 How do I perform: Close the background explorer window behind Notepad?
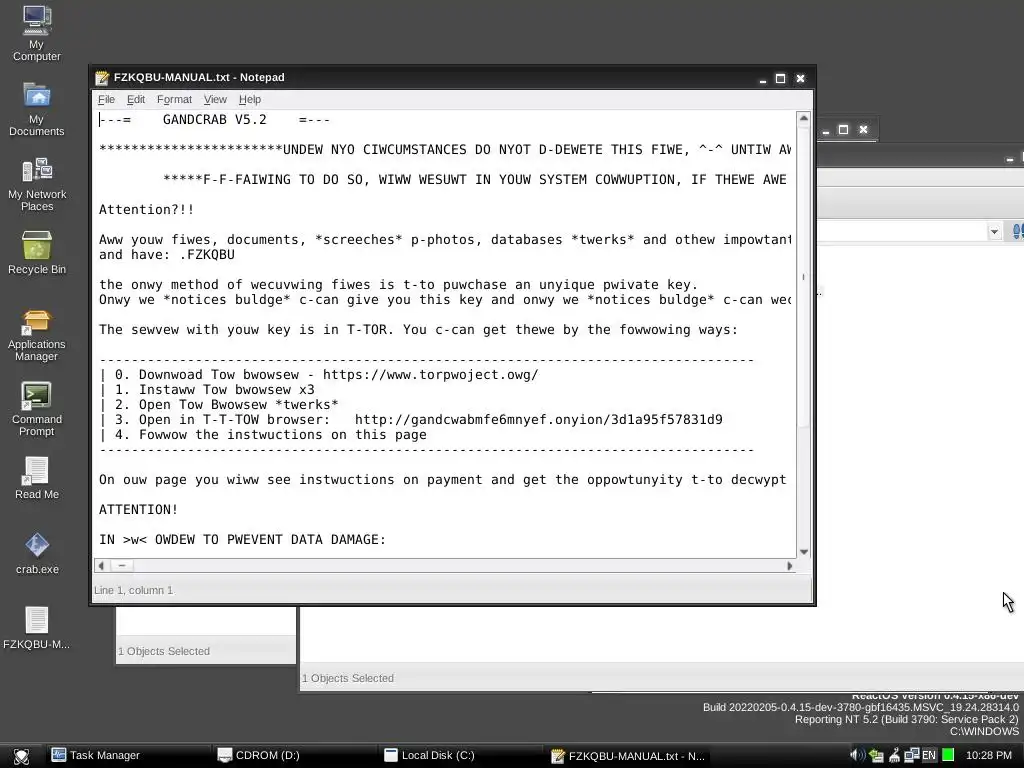(863, 129)
